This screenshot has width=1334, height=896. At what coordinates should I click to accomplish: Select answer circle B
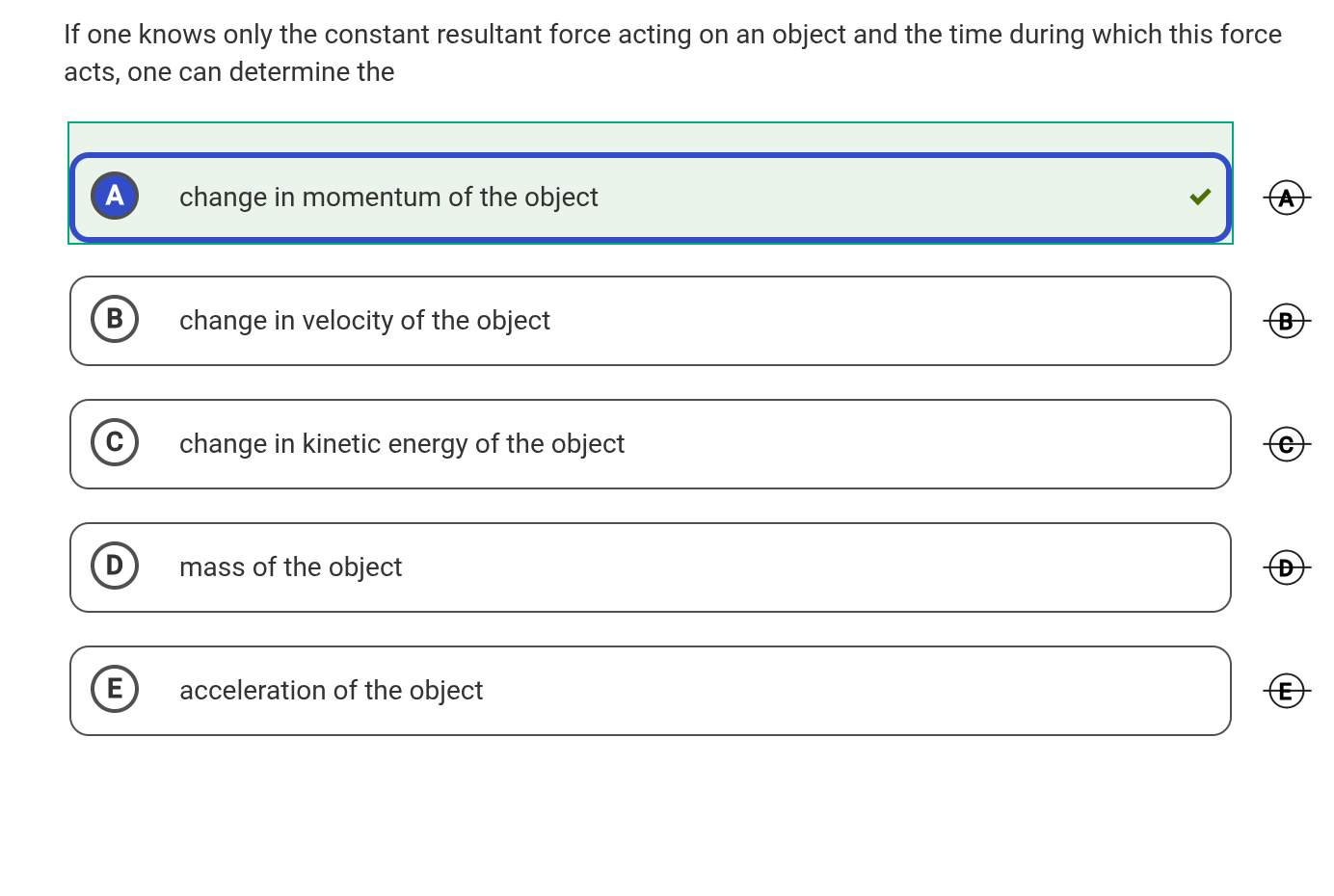click(115, 319)
